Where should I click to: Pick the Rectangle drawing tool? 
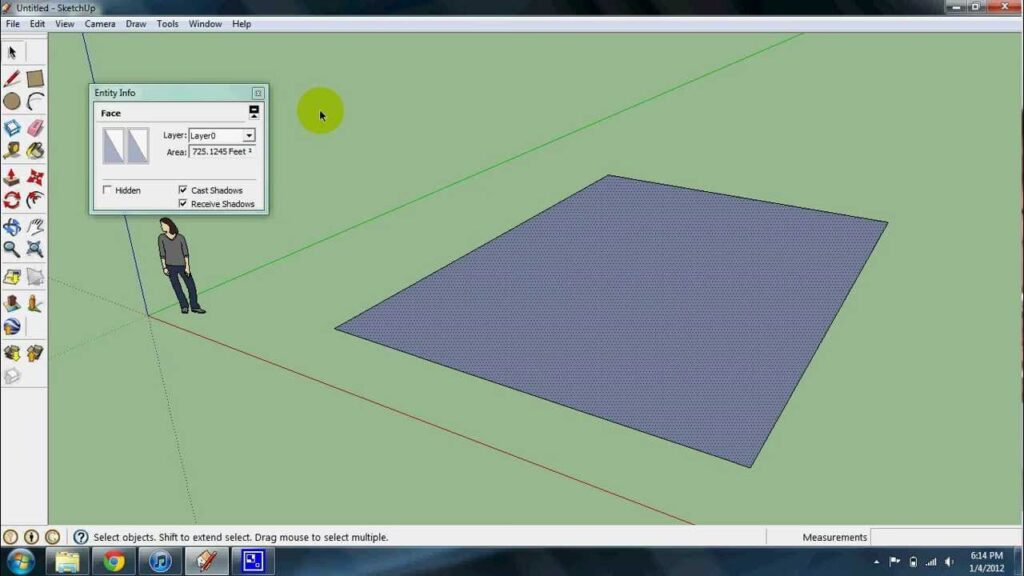click(x=35, y=78)
